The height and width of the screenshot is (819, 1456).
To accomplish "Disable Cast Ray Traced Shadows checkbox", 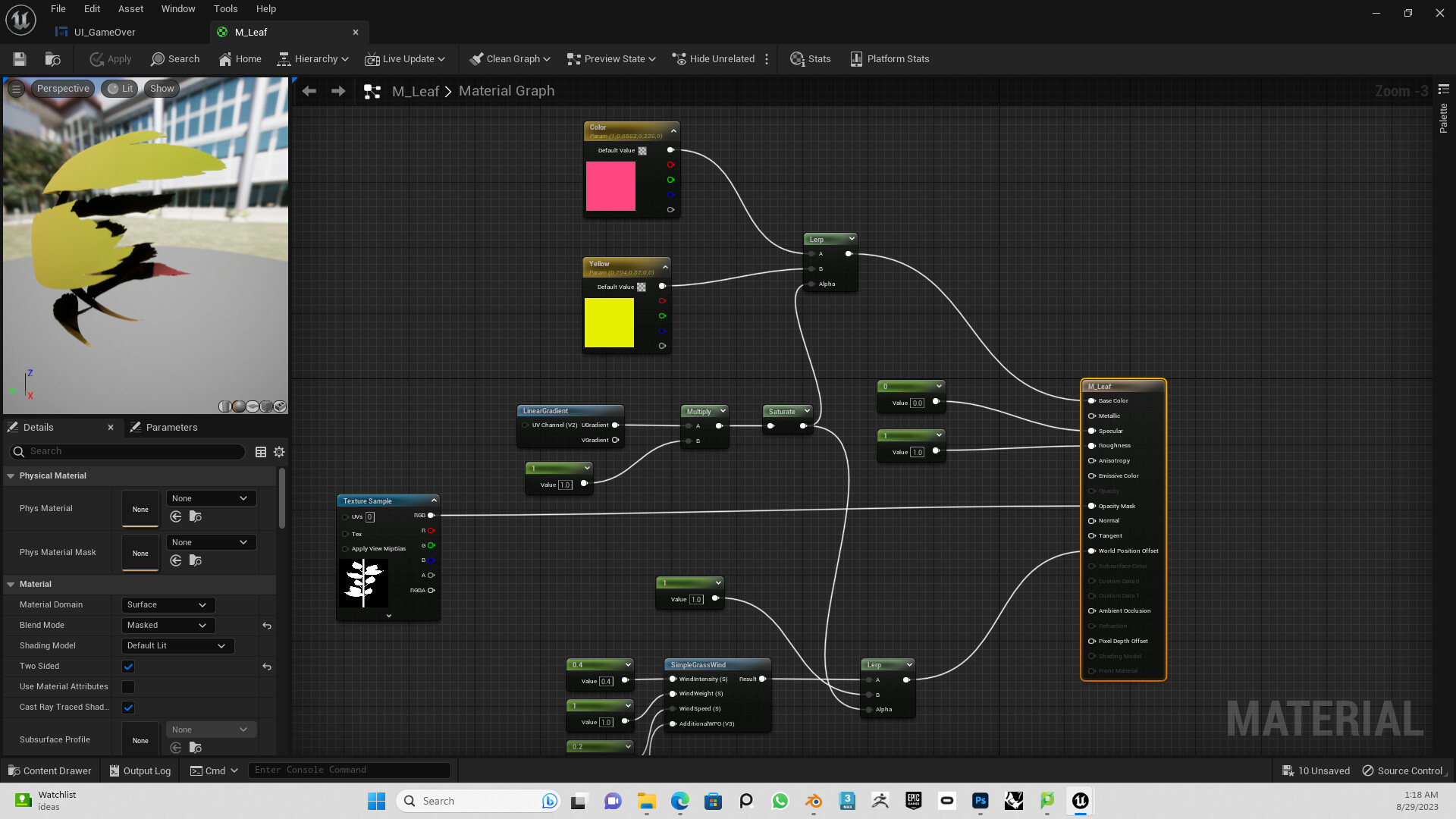I will pyautogui.click(x=128, y=708).
